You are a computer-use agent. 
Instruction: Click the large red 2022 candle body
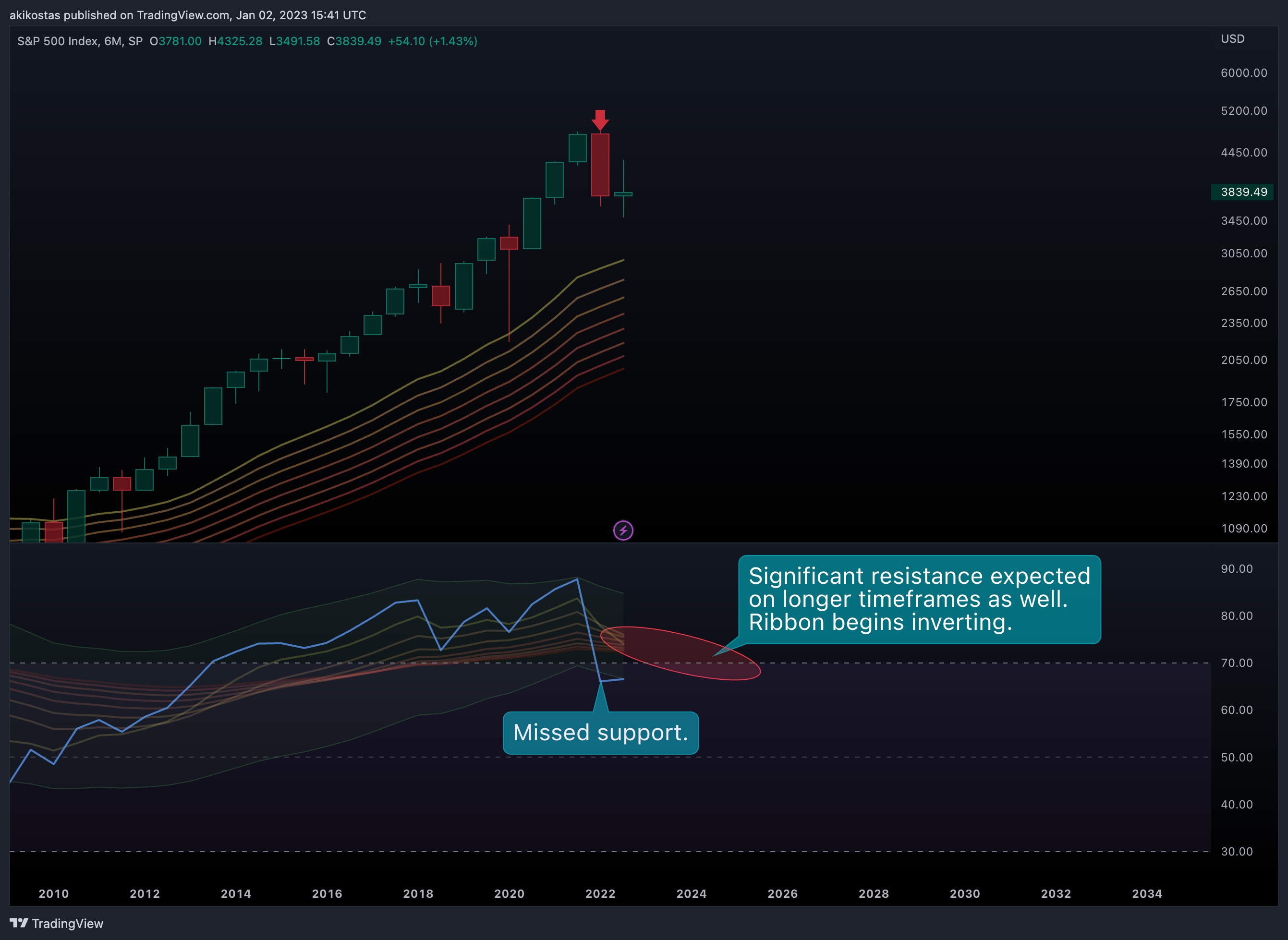tap(600, 165)
